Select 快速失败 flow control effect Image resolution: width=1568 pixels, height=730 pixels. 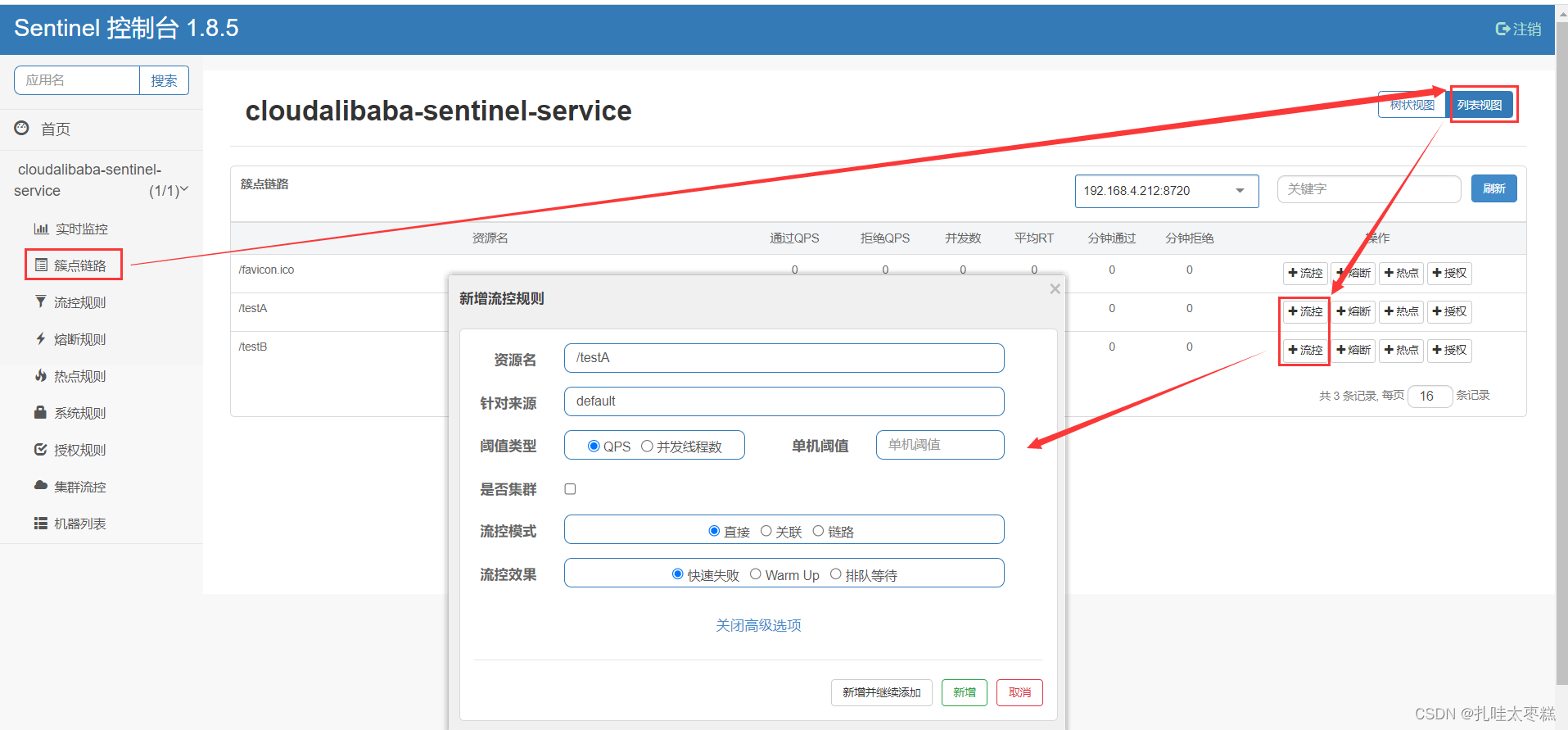pyautogui.click(x=677, y=574)
